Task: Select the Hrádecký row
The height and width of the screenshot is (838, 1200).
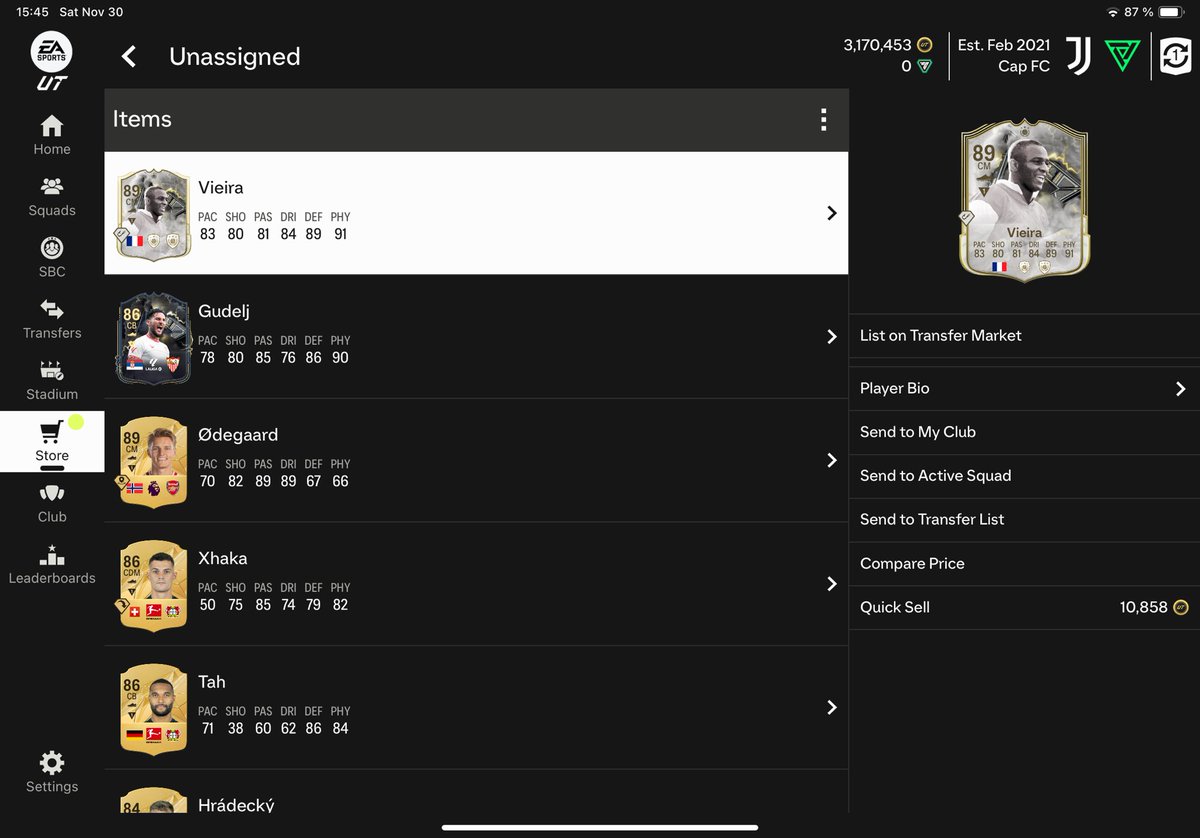Action: click(x=476, y=791)
